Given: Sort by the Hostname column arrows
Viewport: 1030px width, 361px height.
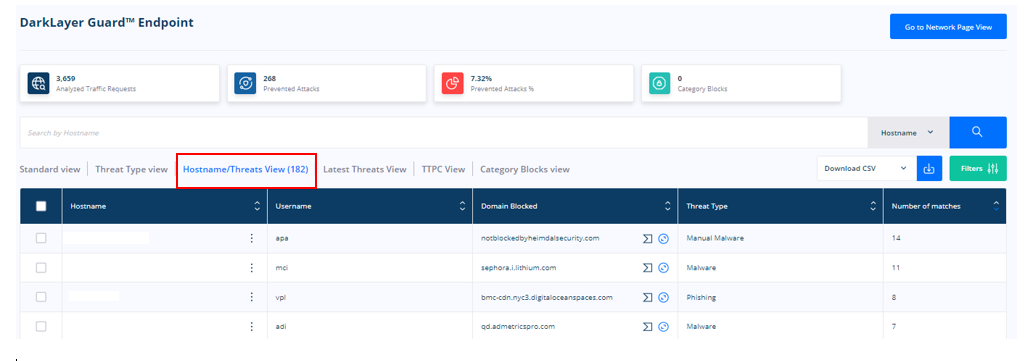Looking at the screenshot, I should coord(257,206).
